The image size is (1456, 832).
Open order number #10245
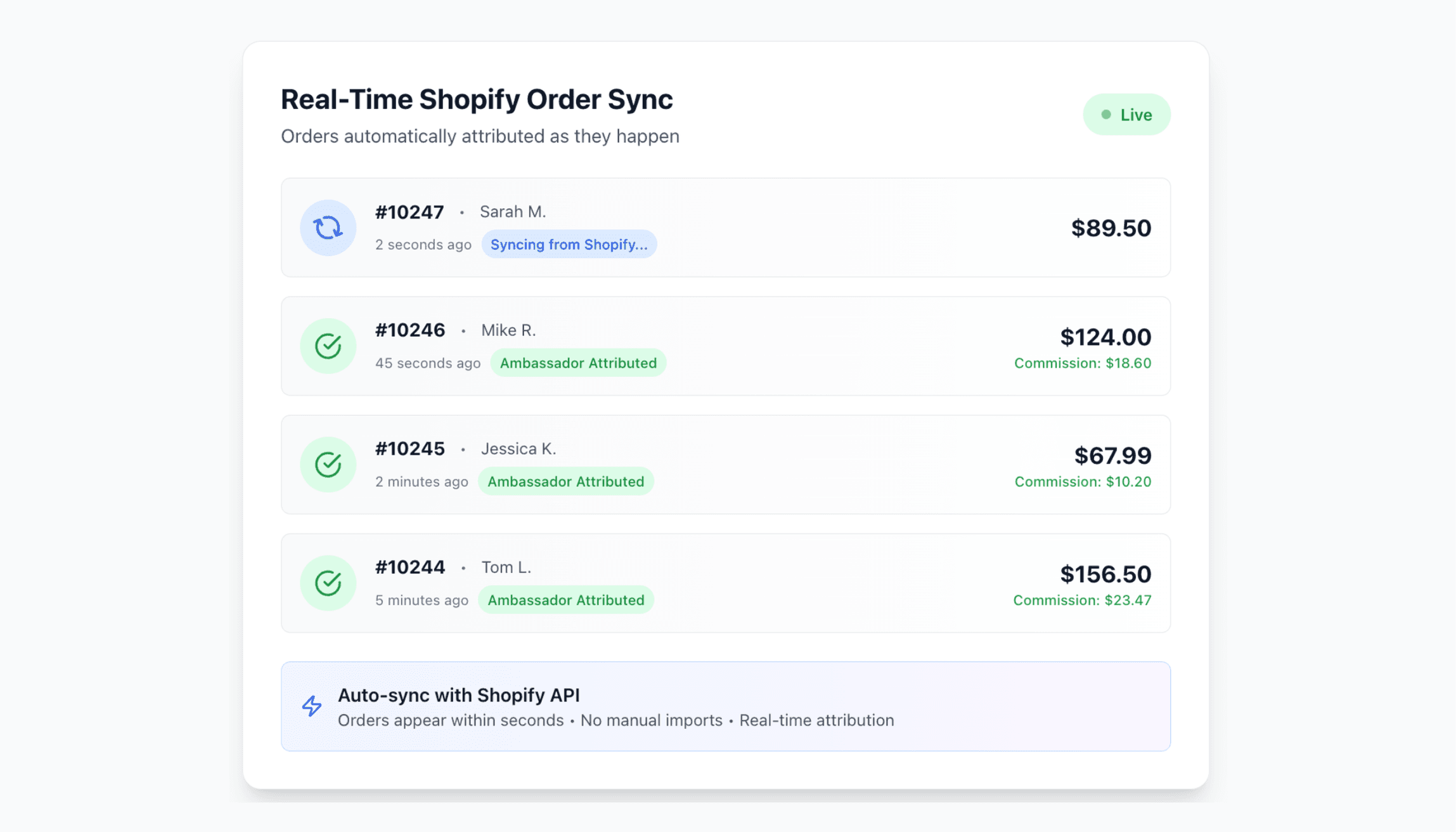coord(409,449)
